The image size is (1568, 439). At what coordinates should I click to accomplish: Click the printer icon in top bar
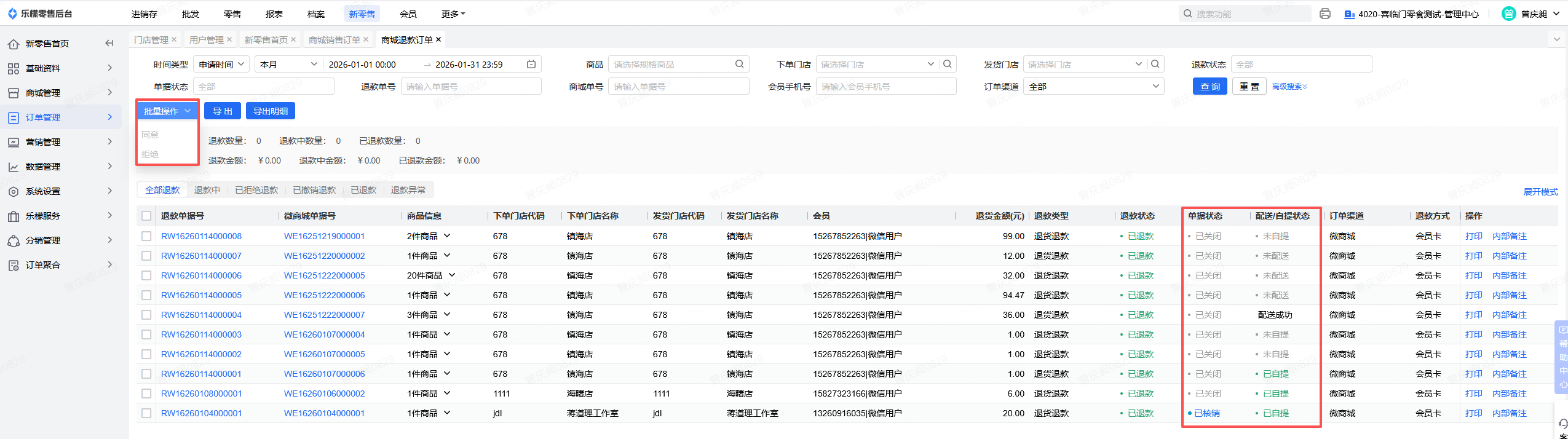point(1325,14)
